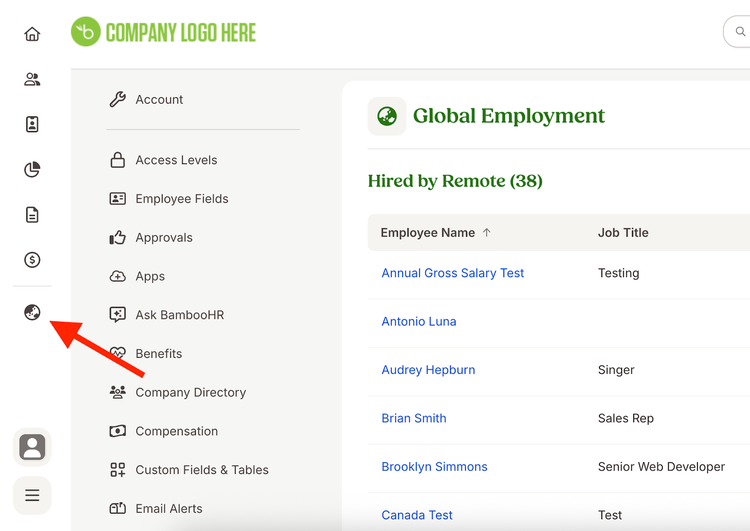
Task: Open the Home icon in sidebar
Action: pos(32,34)
